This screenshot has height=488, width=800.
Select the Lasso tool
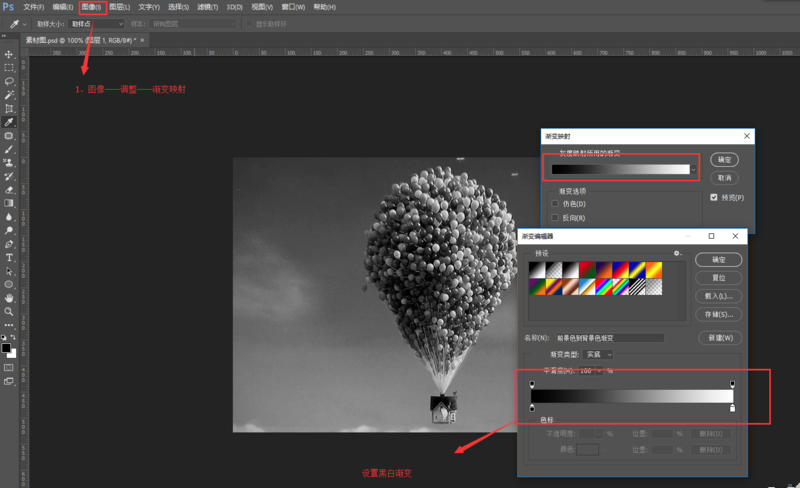coord(9,82)
